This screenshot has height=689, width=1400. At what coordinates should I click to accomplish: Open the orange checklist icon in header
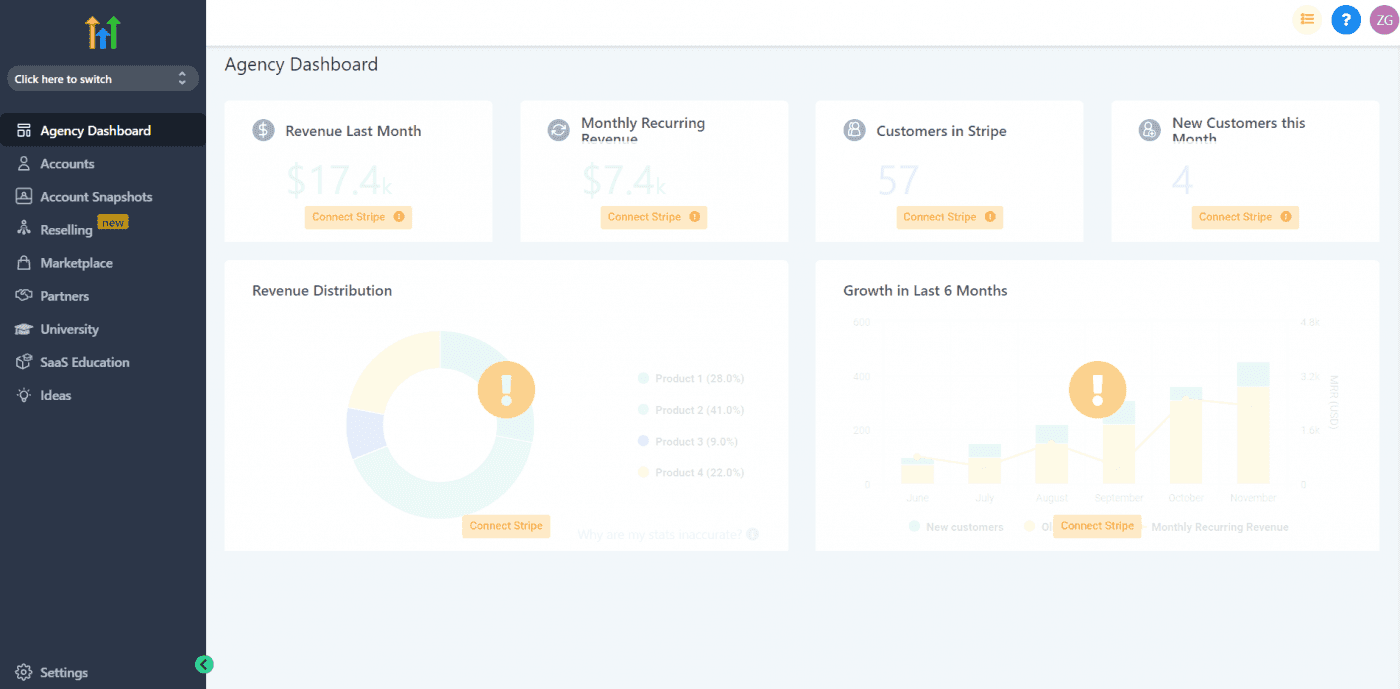tap(1307, 19)
